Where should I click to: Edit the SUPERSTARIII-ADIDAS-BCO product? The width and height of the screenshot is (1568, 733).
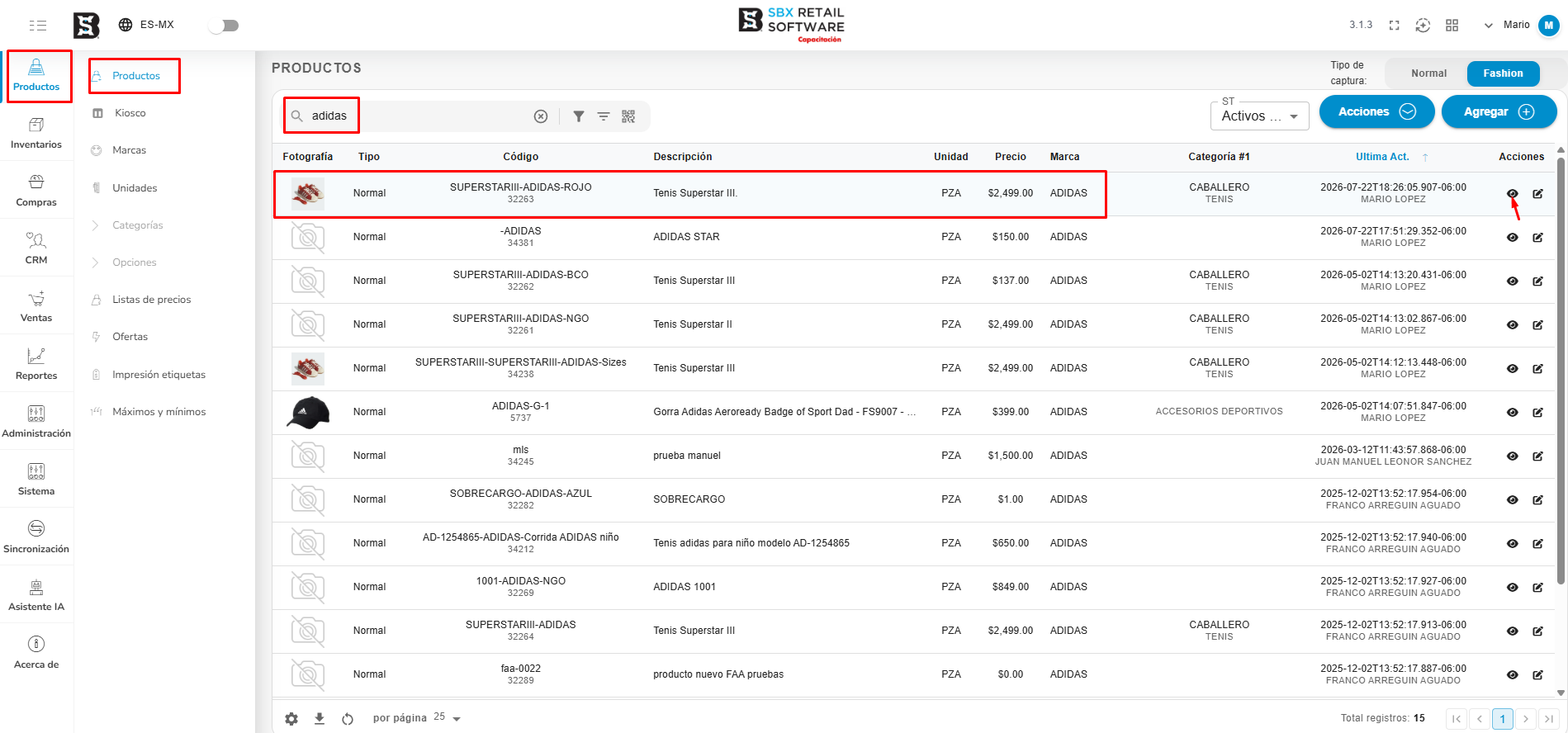click(1537, 281)
